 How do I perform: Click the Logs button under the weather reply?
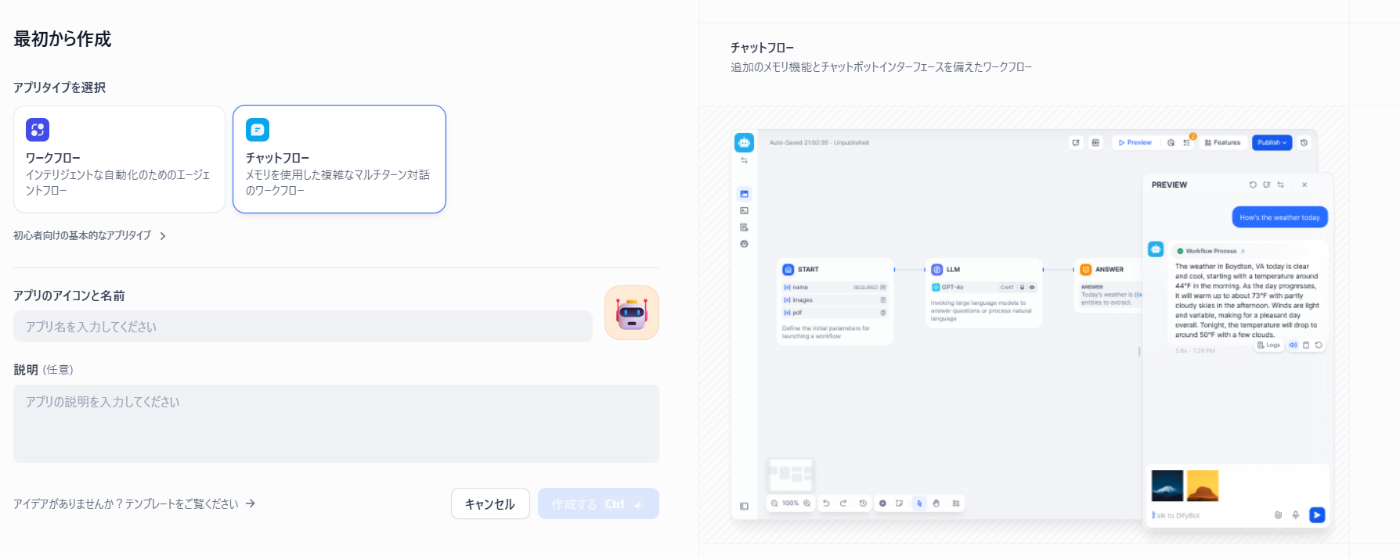point(1268,345)
